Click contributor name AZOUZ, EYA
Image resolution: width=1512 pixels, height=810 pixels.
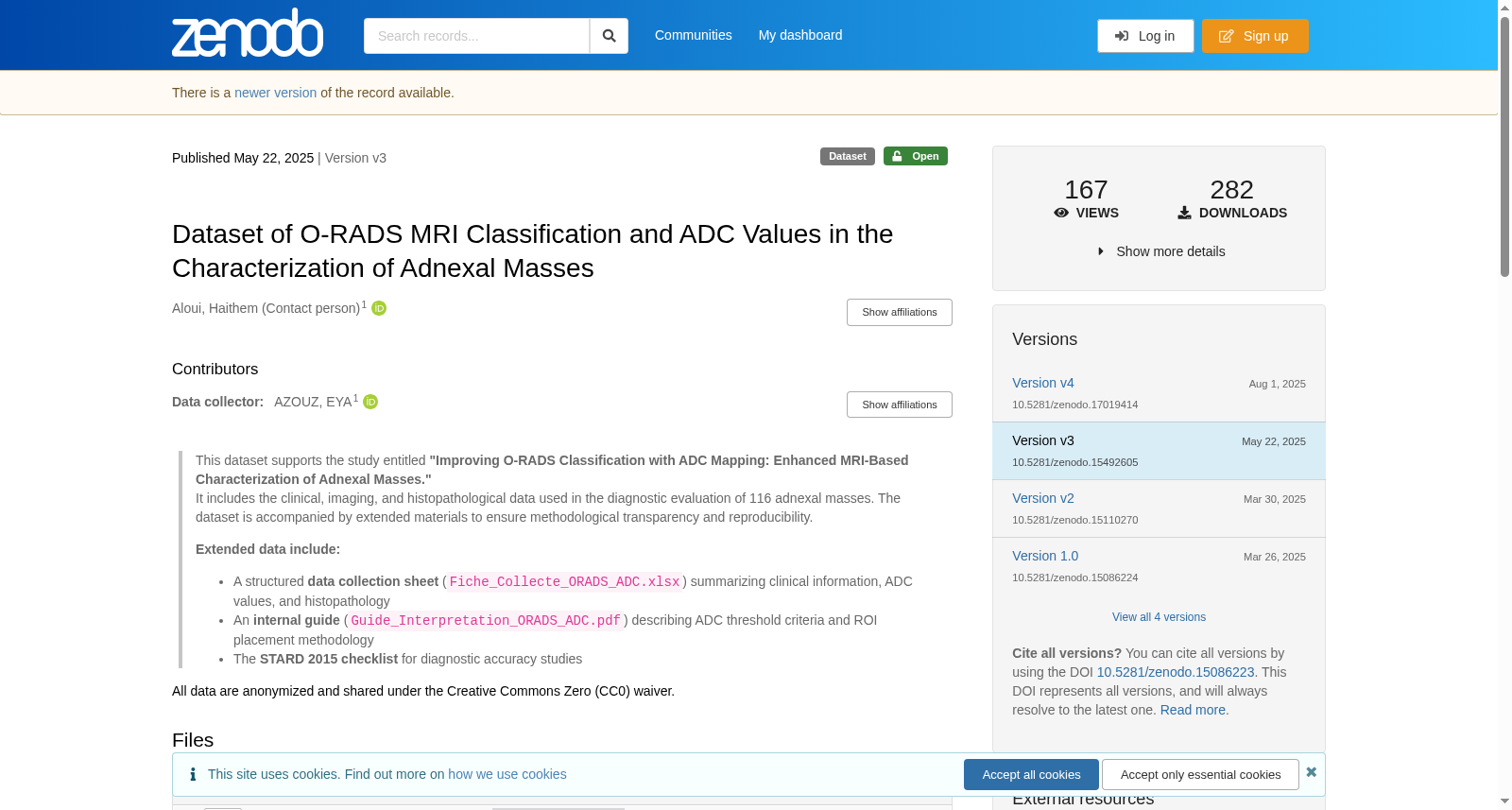point(313,402)
